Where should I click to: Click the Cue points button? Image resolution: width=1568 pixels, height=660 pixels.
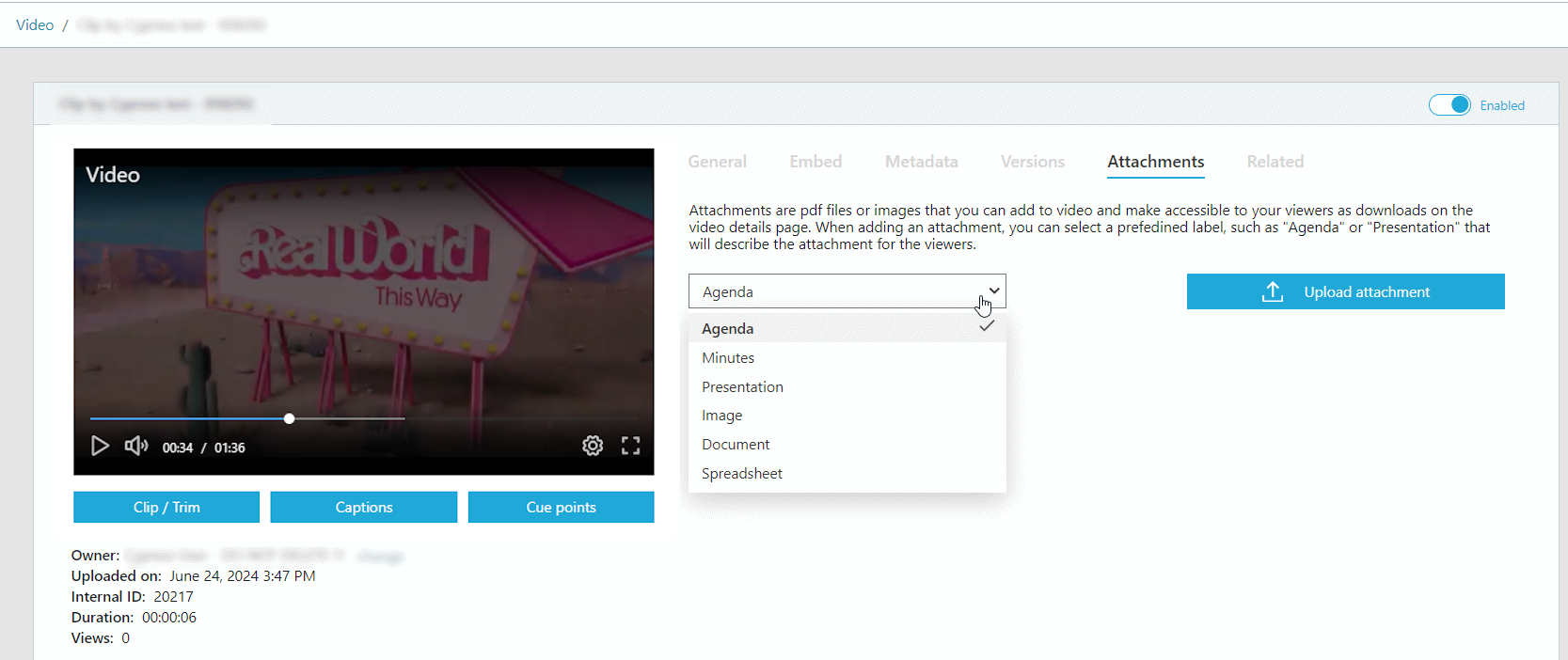562,507
